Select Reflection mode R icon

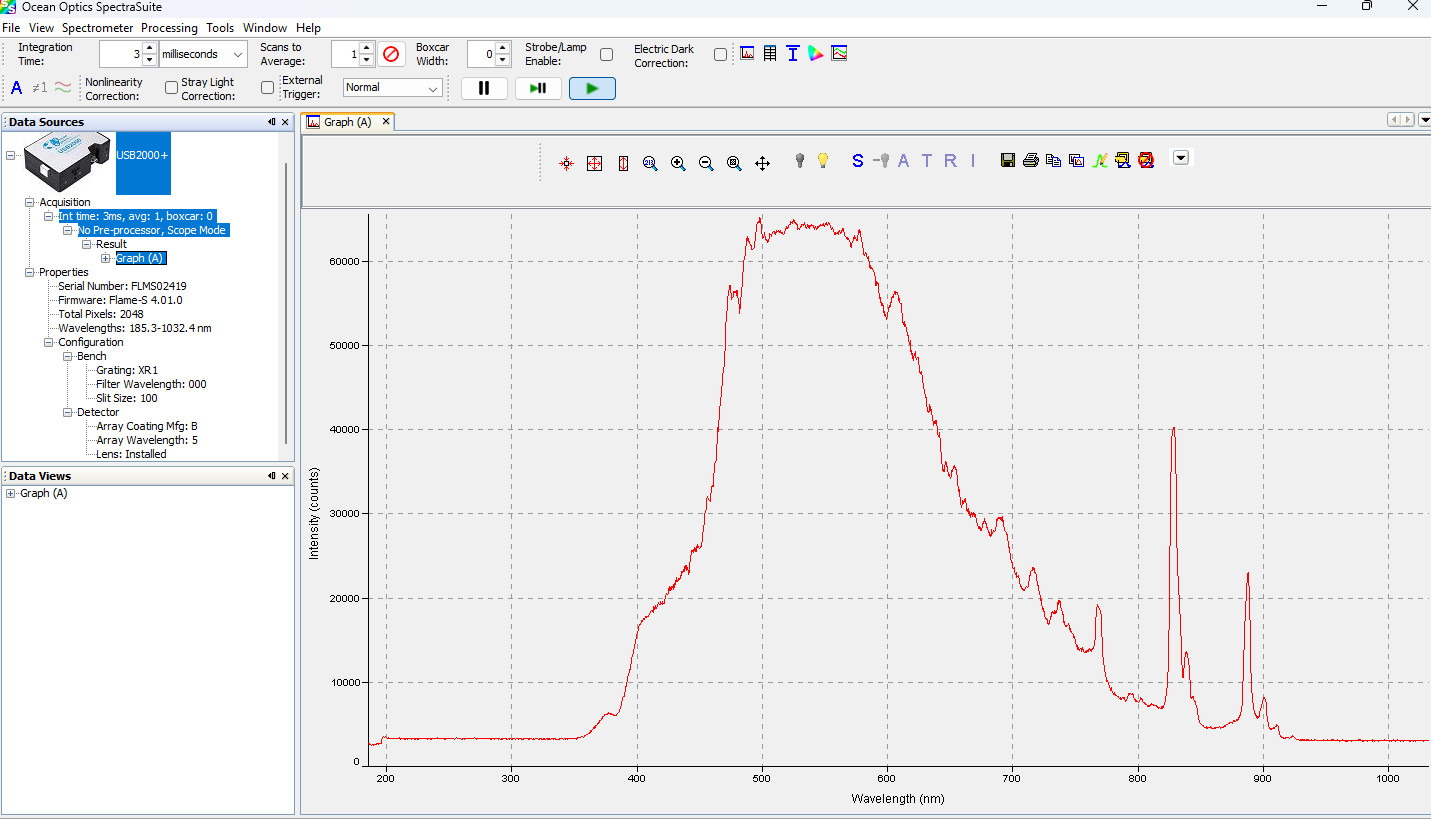pyautogui.click(x=950, y=160)
